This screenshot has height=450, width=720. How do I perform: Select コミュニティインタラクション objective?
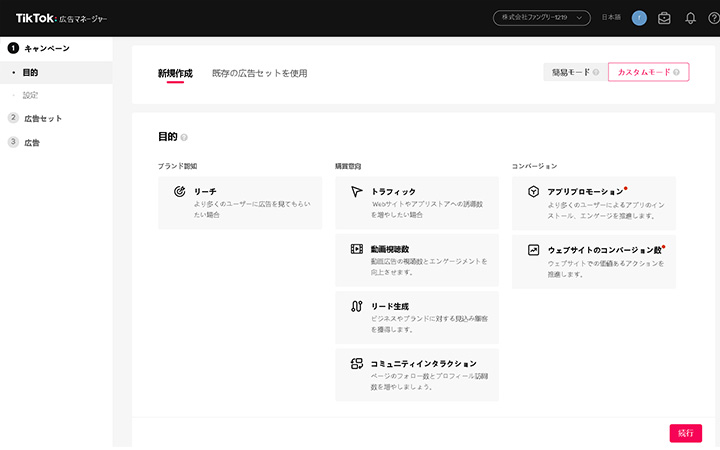[x=416, y=374]
